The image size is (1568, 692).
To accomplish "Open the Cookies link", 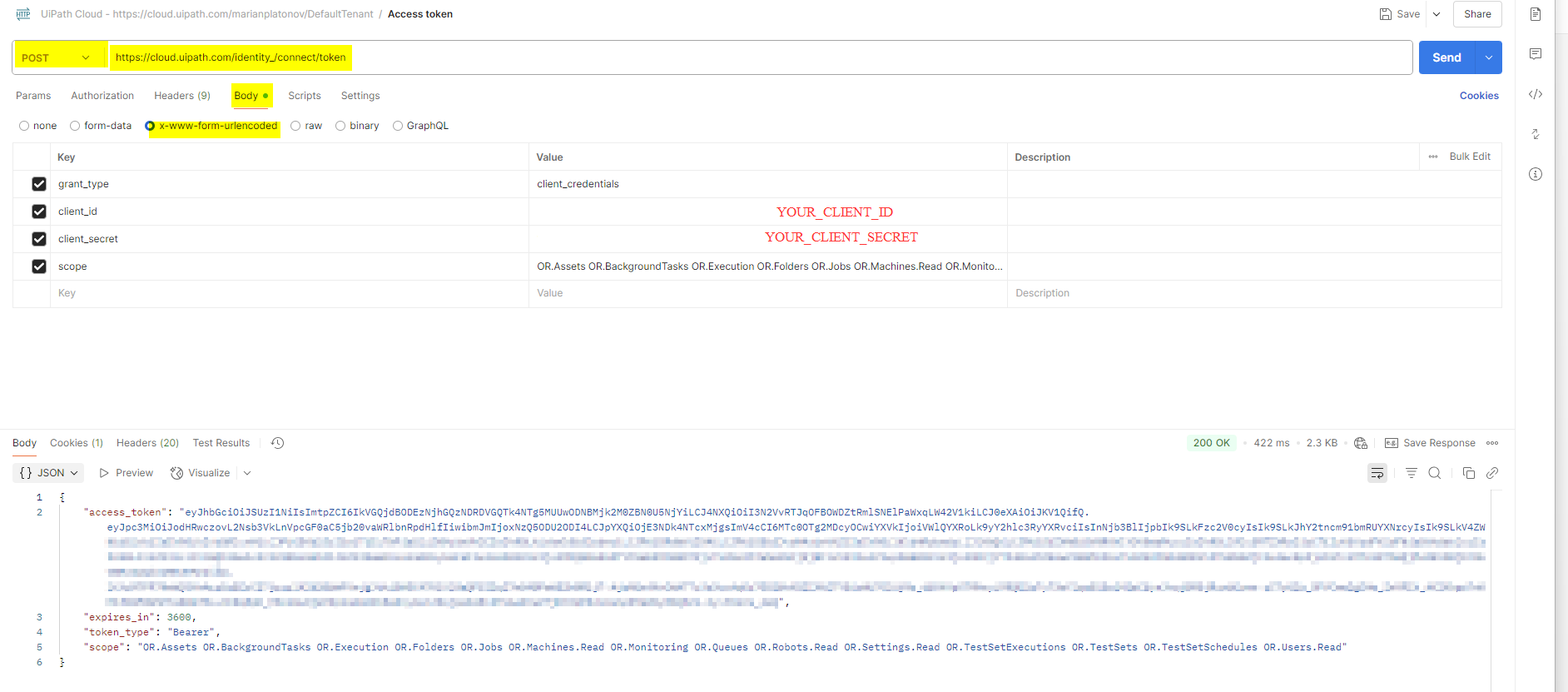I will 1479,96.
